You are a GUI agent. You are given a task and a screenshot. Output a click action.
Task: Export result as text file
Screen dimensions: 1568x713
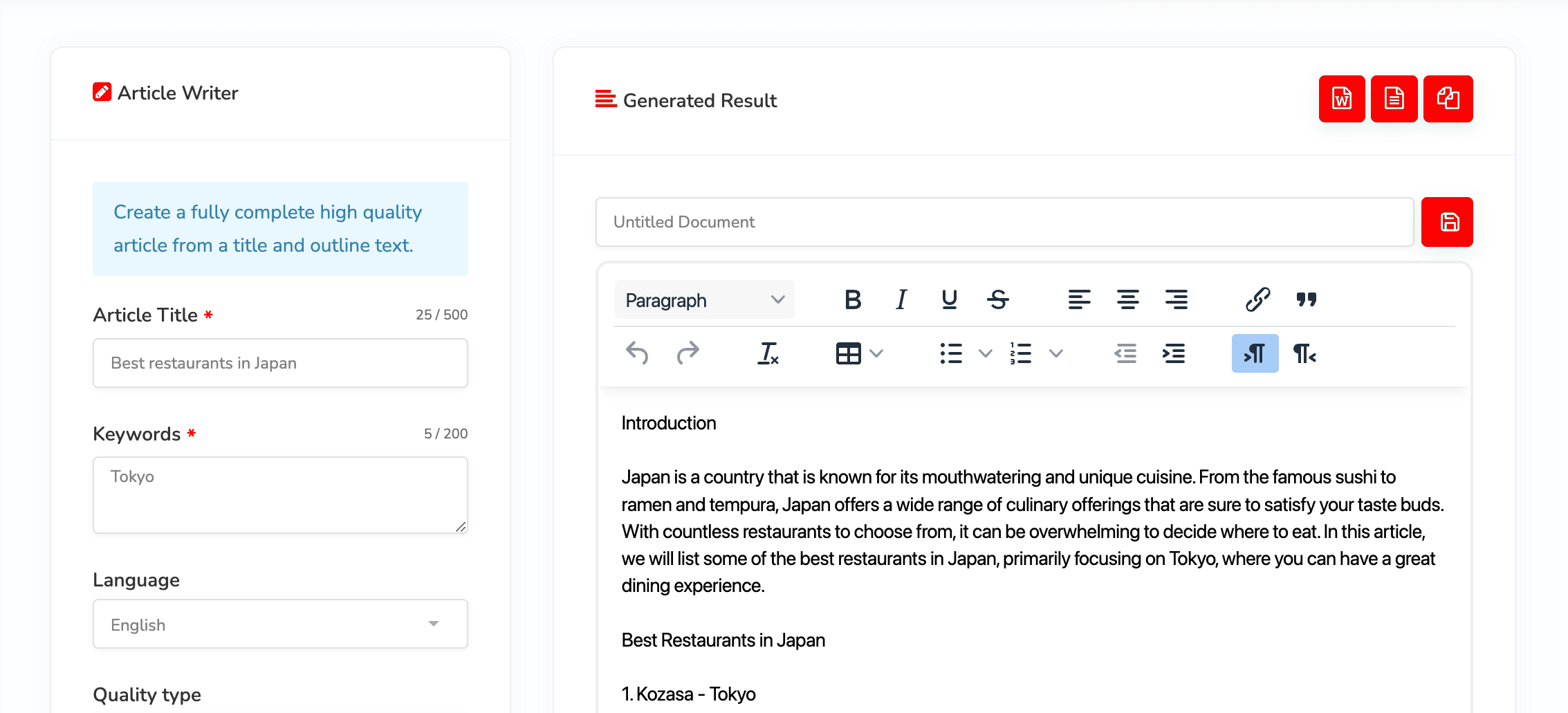[1394, 99]
